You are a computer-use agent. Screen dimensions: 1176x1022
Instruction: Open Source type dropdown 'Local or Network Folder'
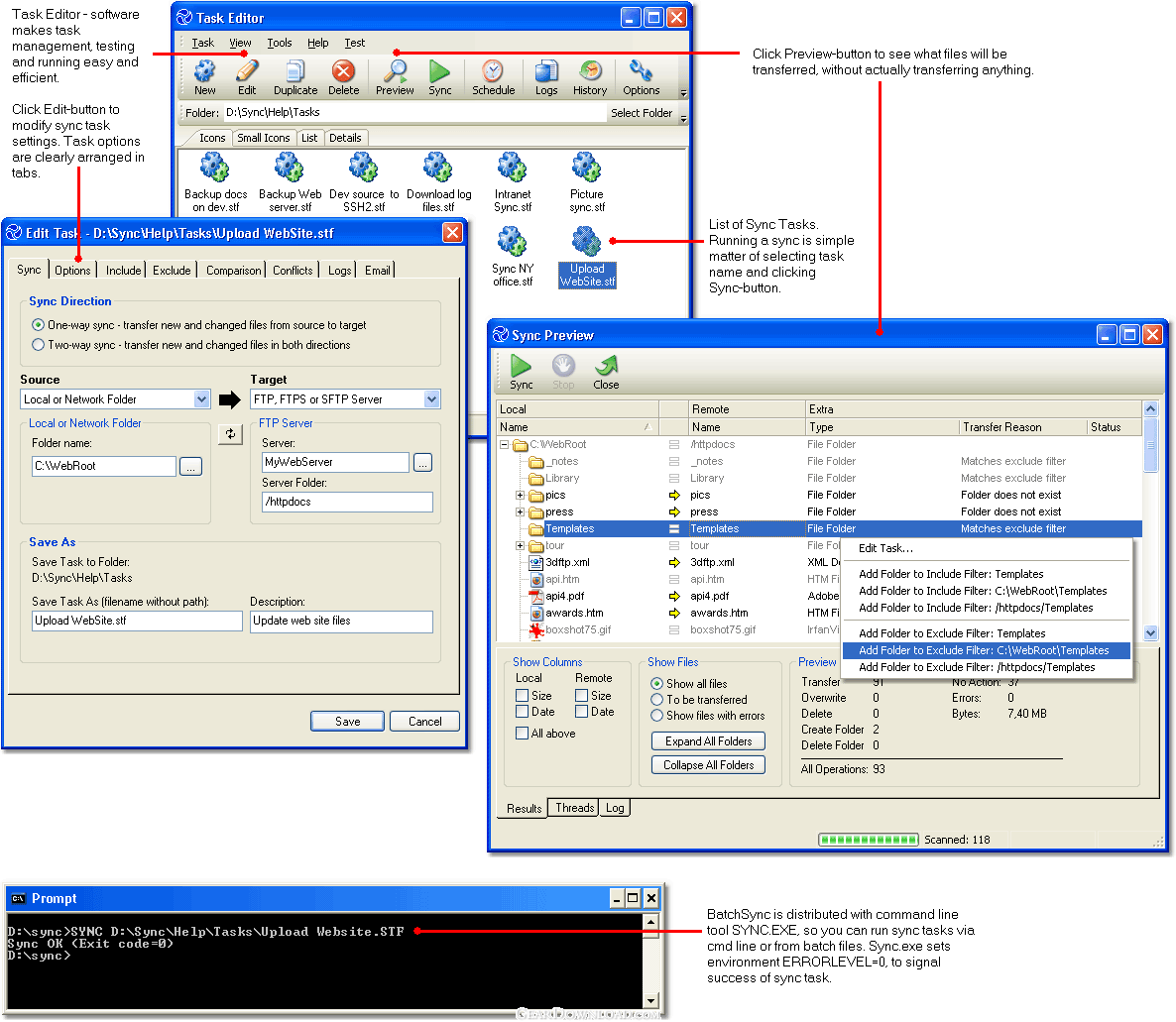pos(201,398)
